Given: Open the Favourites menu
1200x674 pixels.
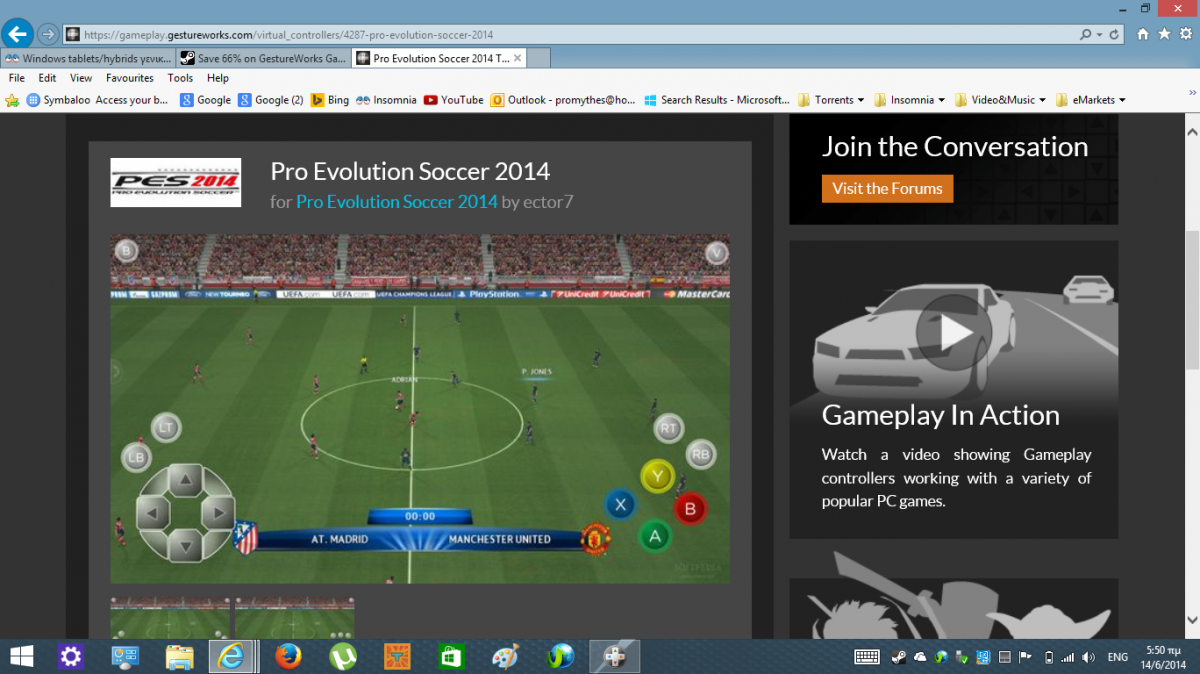Looking at the screenshot, I should click(130, 78).
